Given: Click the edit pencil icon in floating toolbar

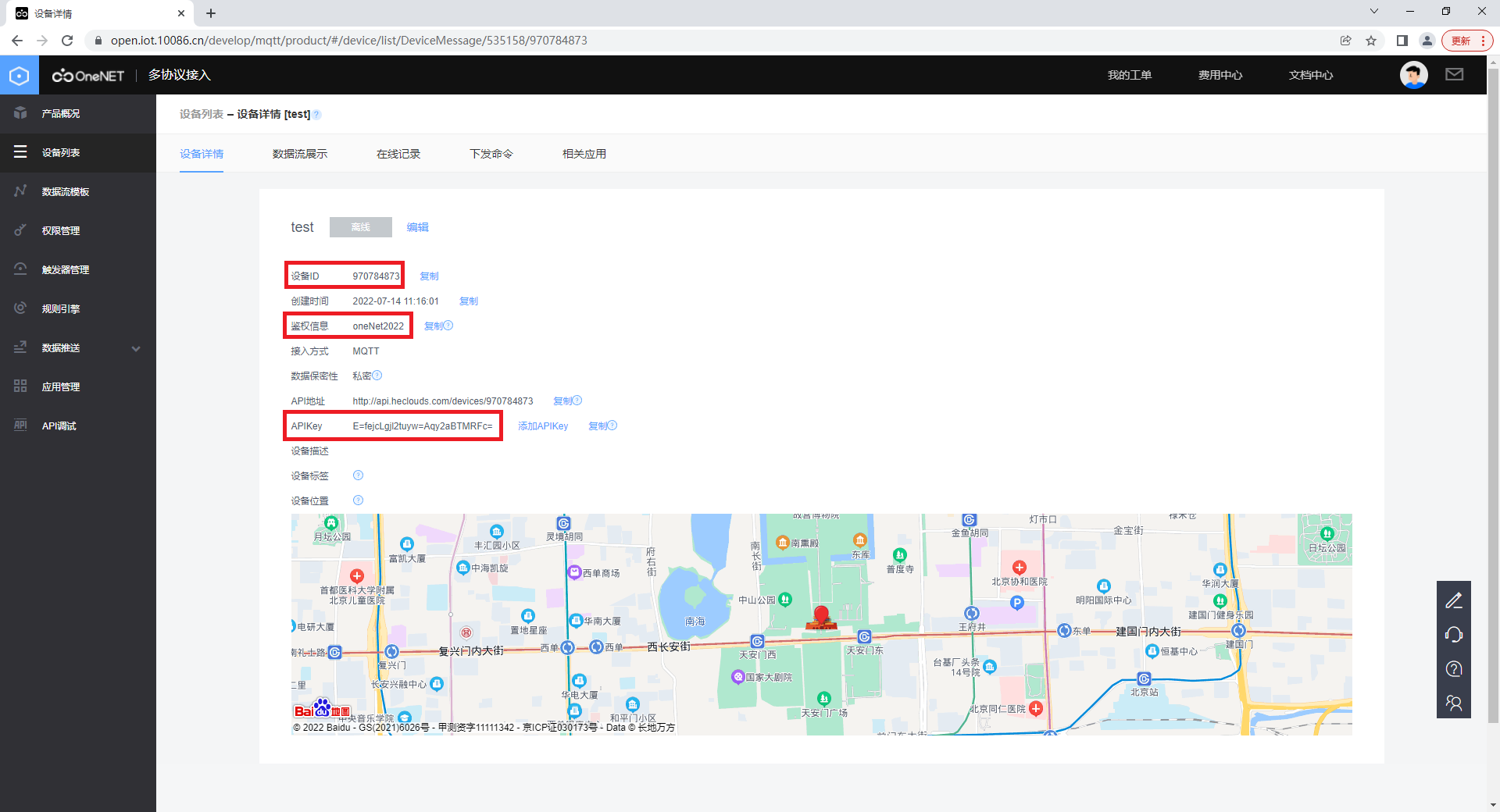Looking at the screenshot, I should (x=1453, y=600).
